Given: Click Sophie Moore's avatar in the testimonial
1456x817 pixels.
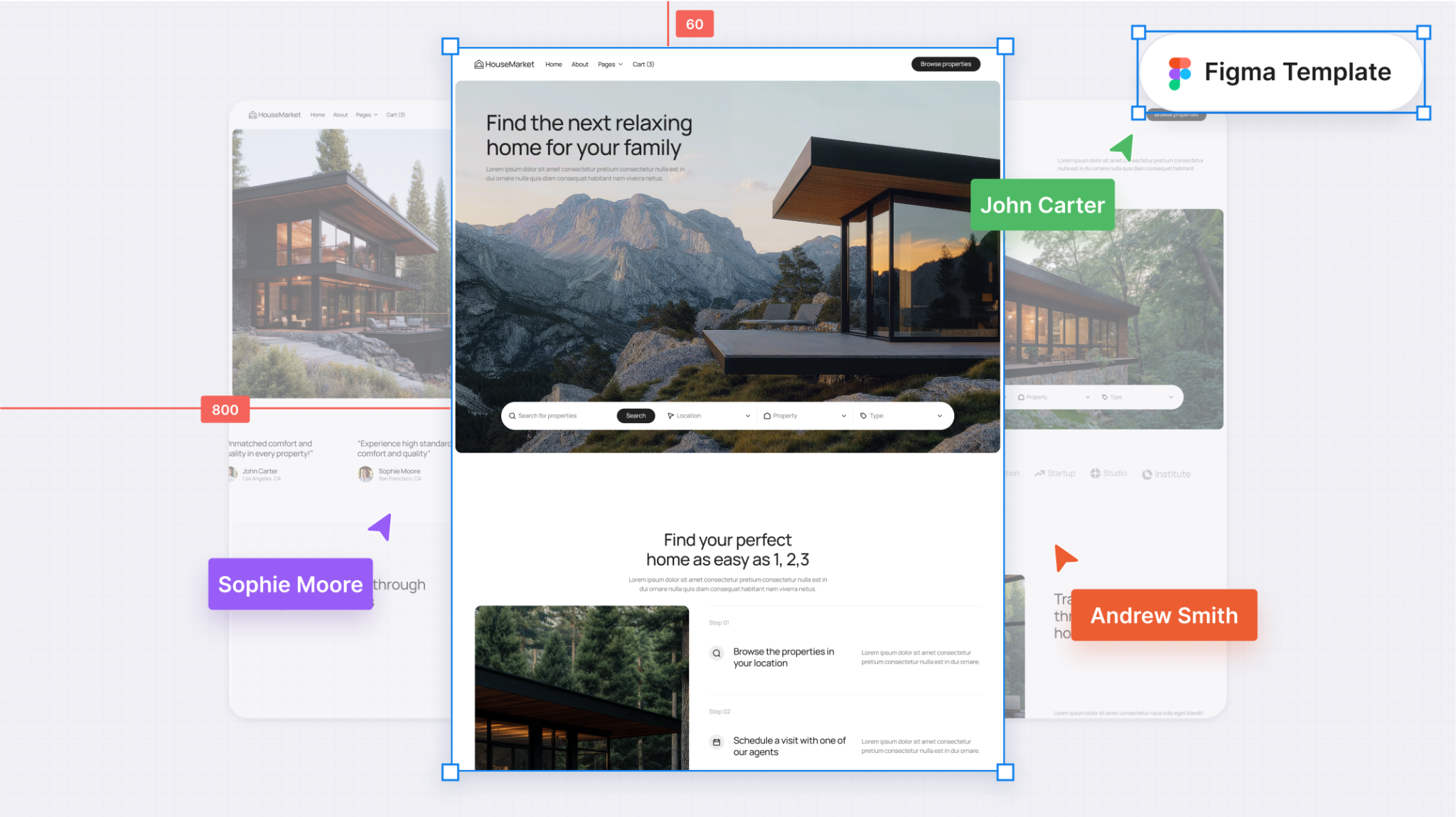Looking at the screenshot, I should coord(365,474).
